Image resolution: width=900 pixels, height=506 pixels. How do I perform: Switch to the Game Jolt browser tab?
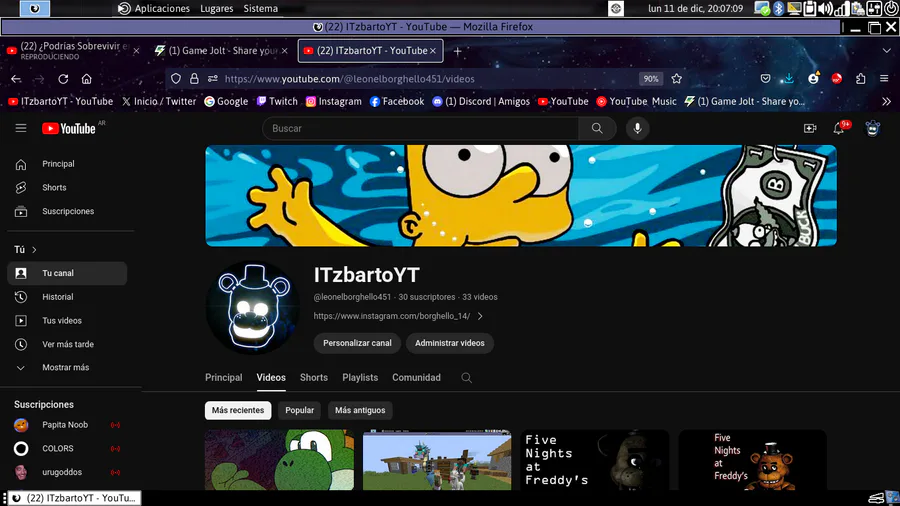click(221, 51)
